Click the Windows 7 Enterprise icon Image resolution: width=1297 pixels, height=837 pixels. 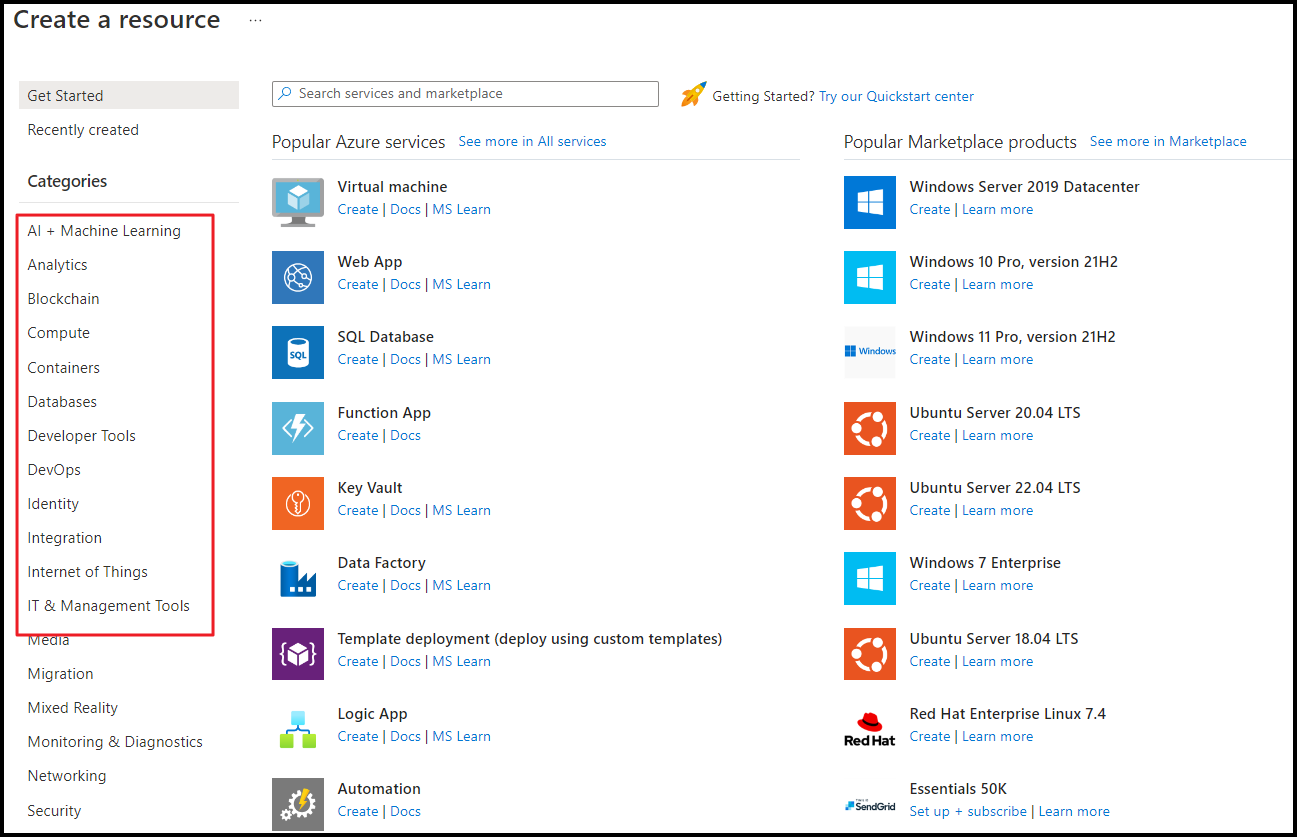point(870,578)
